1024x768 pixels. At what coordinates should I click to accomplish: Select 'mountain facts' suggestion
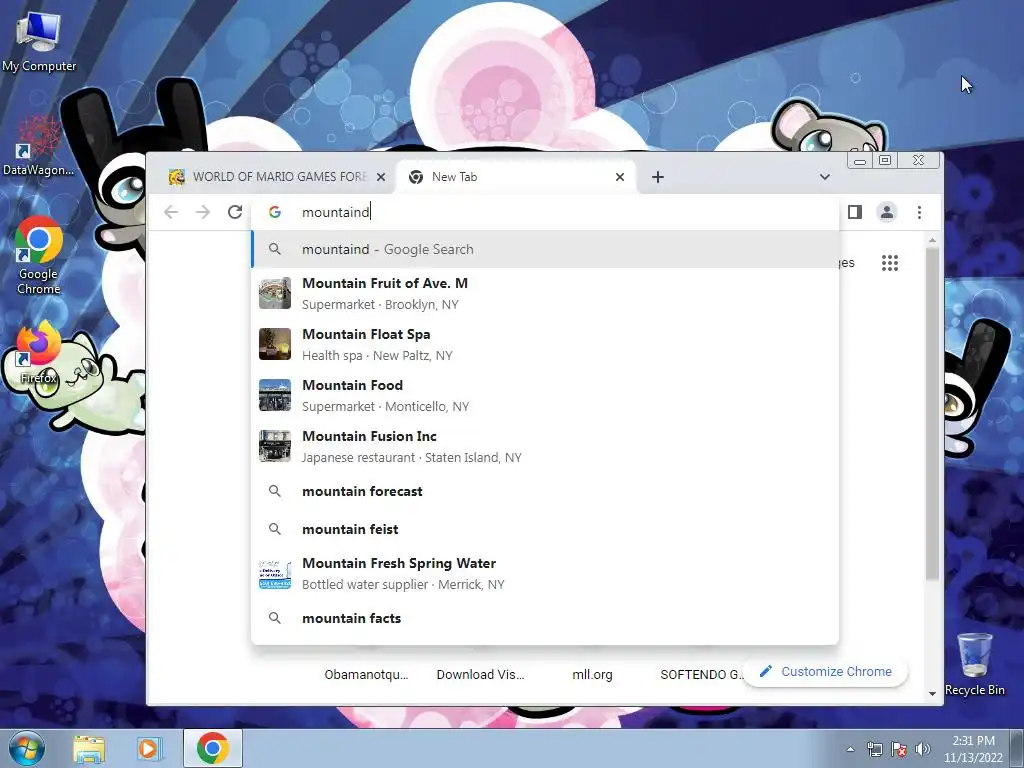point(545,618)
